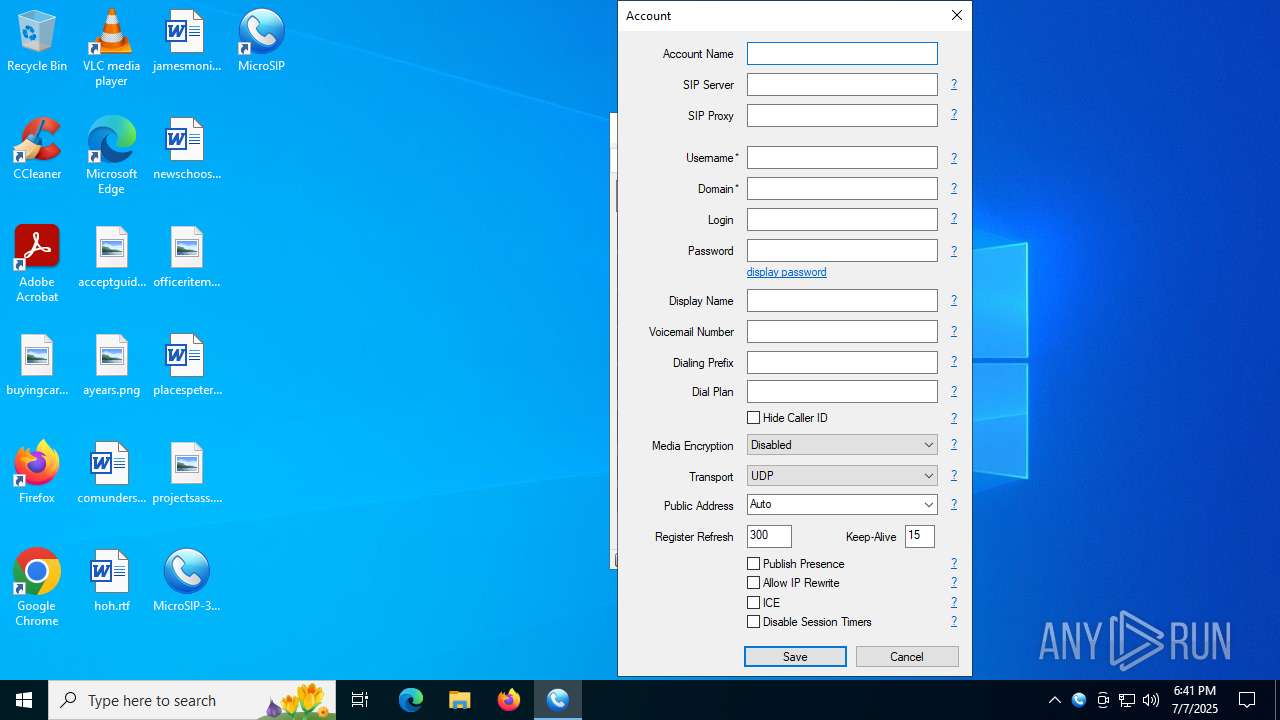Launch Firefox desktop shortcut
1280x720 pixels.
point(37,473)
